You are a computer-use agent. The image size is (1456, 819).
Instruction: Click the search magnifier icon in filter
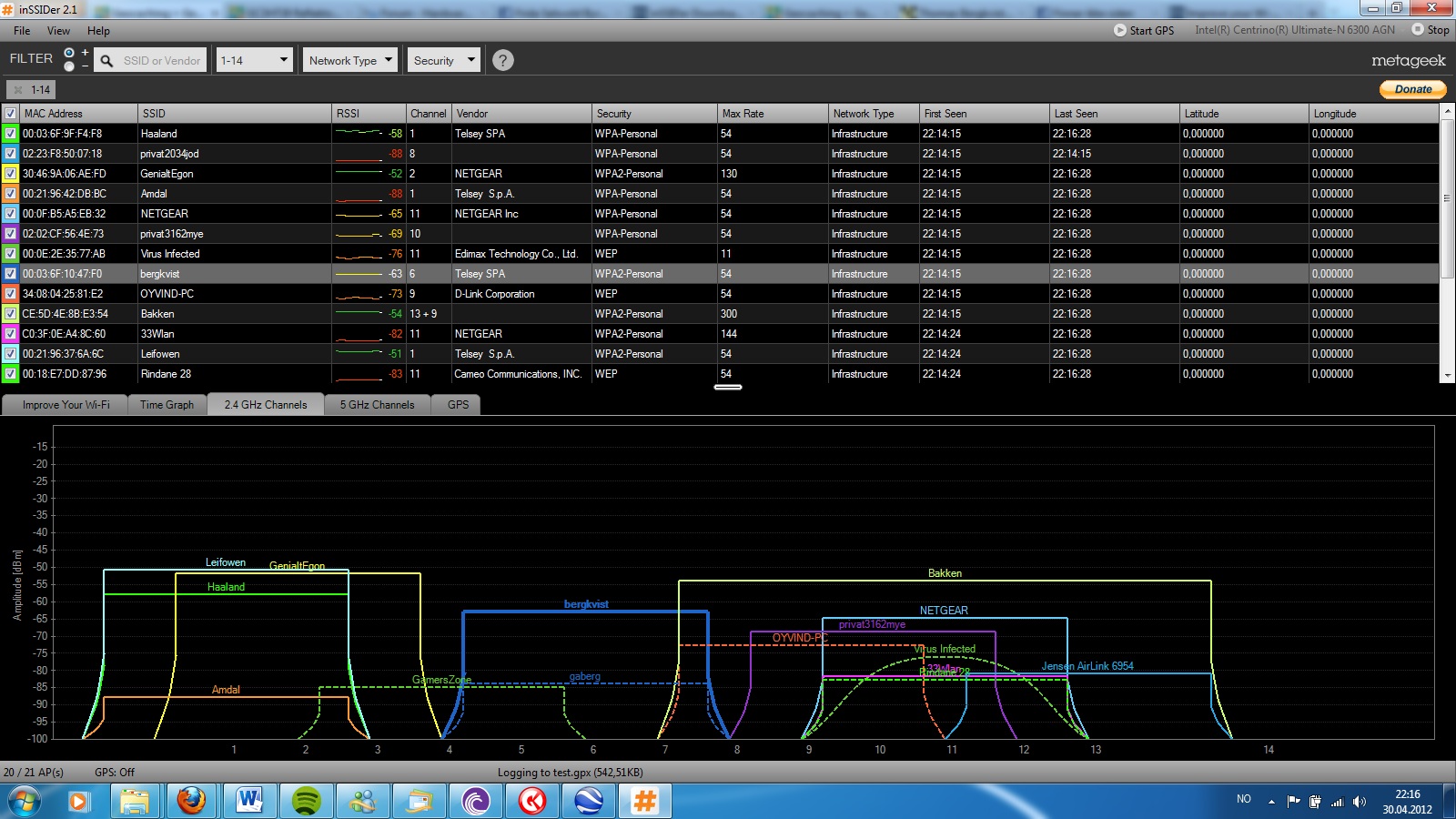pos(106,61)
